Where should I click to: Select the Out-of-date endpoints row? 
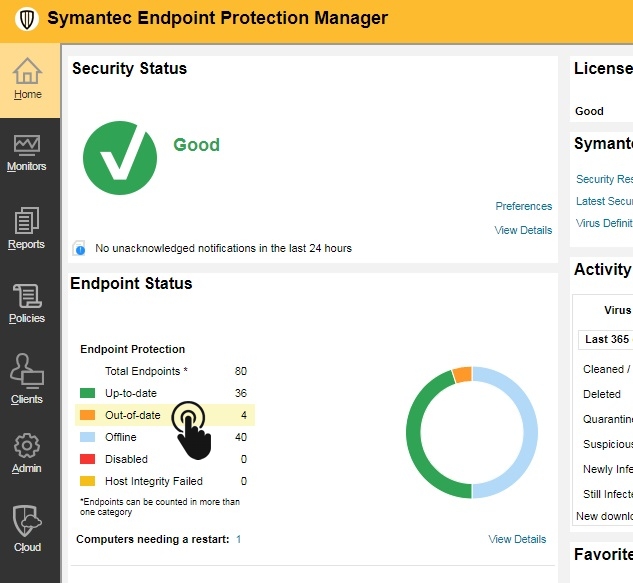tap(165, 415)
